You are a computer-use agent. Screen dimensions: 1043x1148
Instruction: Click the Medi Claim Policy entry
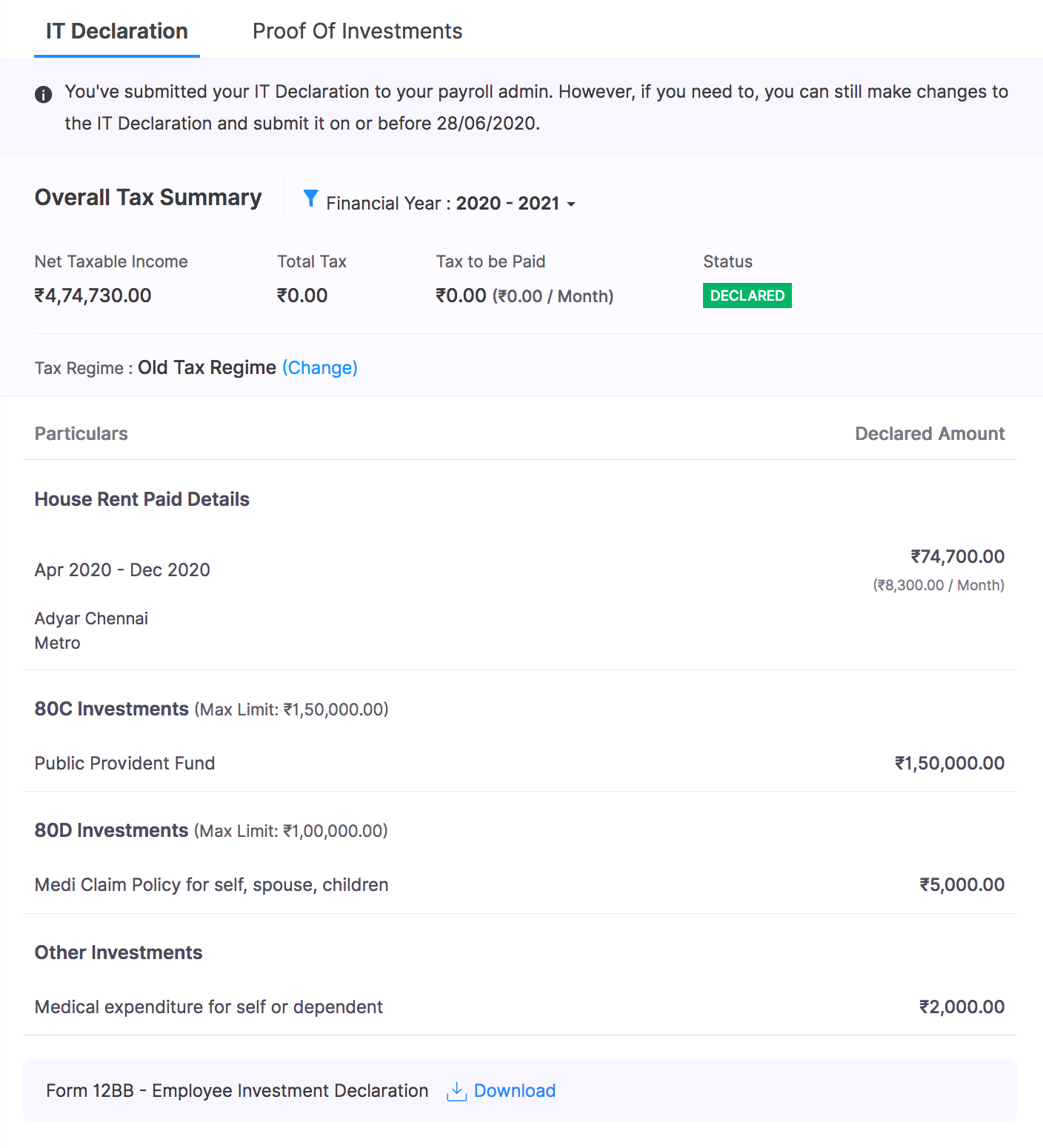click(x=212, y=885)
